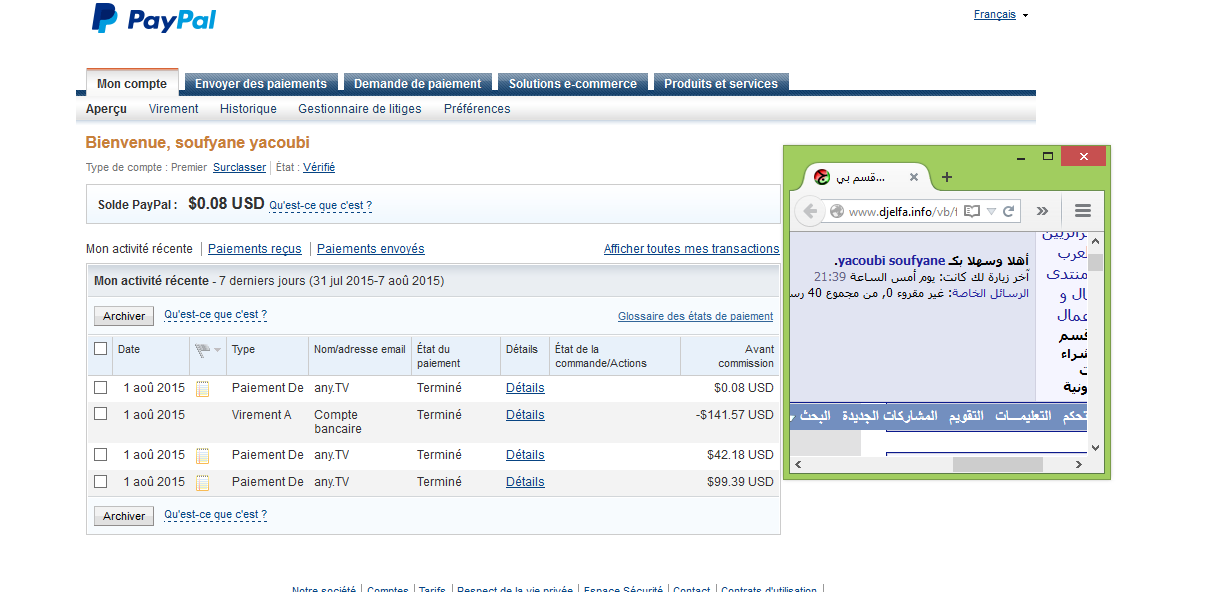Click the Firefox vertical scrollbar thumb
This screenshot has height=592, width=1217.
[1095, 262]
